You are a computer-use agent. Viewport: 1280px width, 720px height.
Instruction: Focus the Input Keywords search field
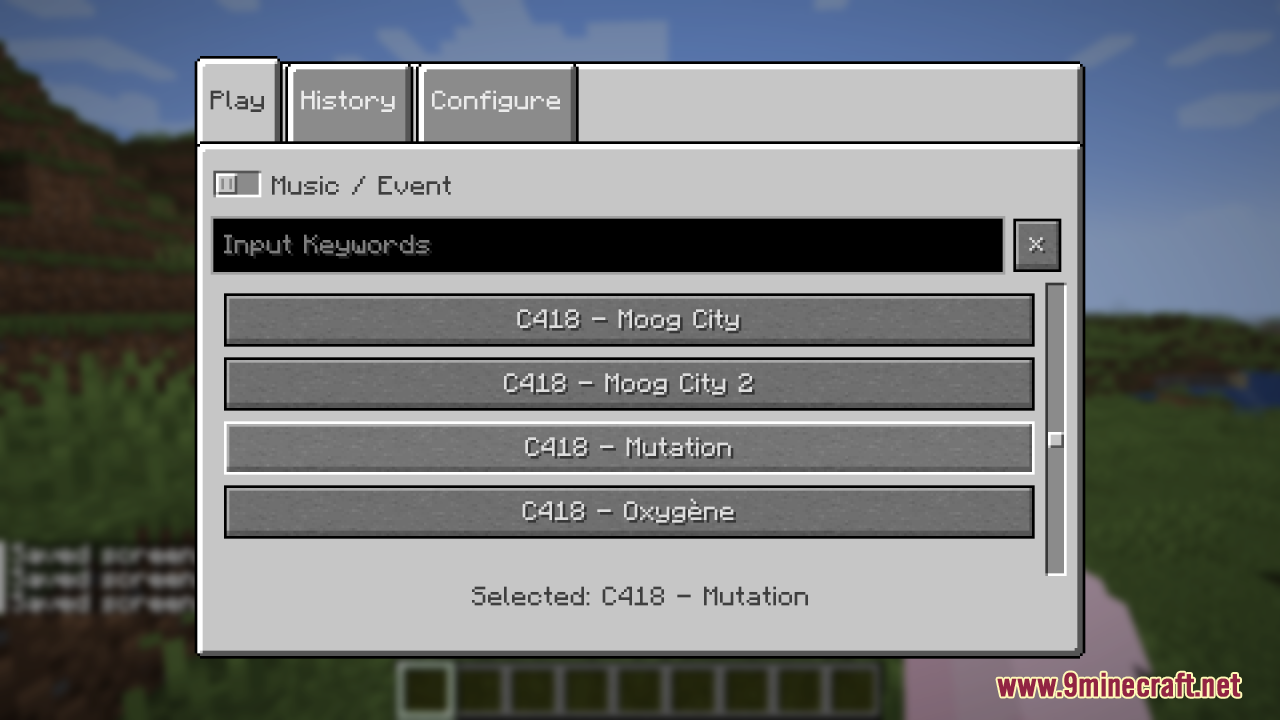607,245
